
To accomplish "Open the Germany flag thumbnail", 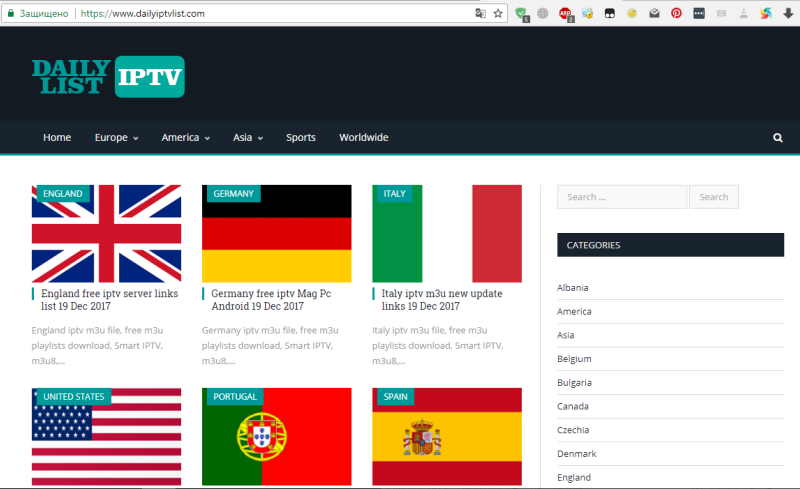I will [277, 234].
